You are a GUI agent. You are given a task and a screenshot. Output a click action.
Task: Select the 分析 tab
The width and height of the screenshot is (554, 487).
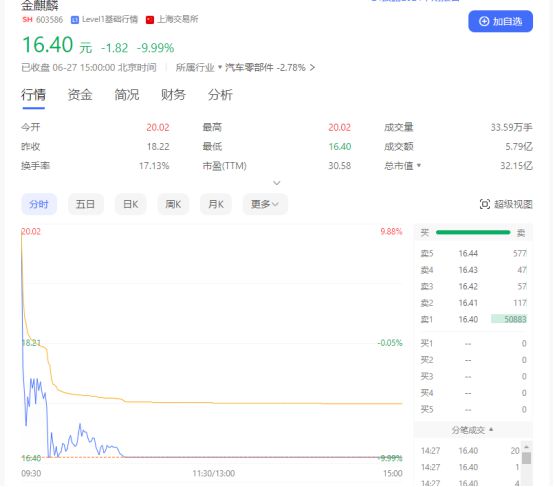pos(220,95)
